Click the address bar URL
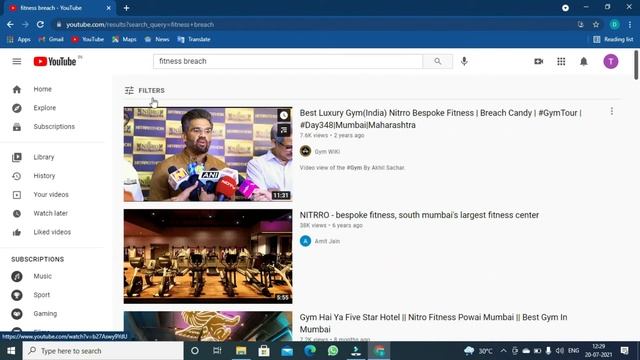Image resolution: width=640 pixels, height=360 pixels. (x=140, y=24)
